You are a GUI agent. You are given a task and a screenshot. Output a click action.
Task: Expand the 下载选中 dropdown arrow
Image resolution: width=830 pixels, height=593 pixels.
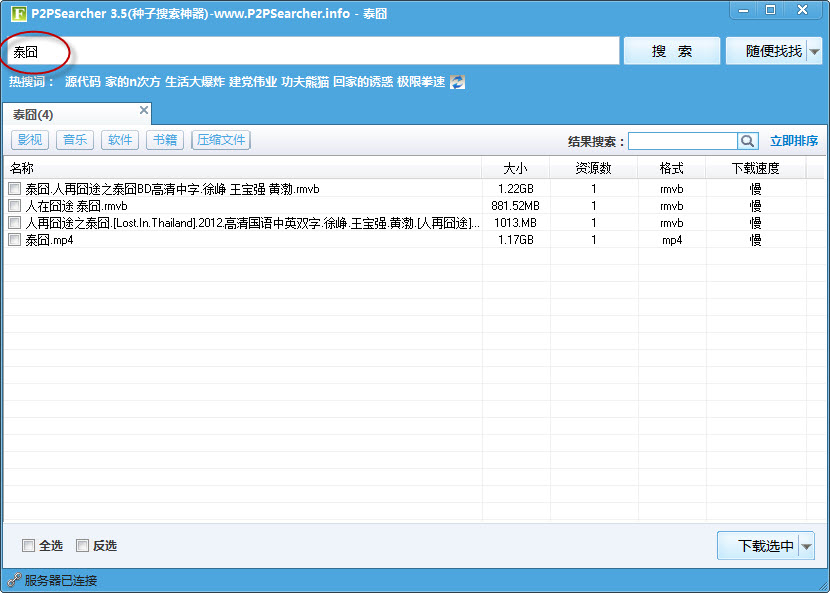806,546
